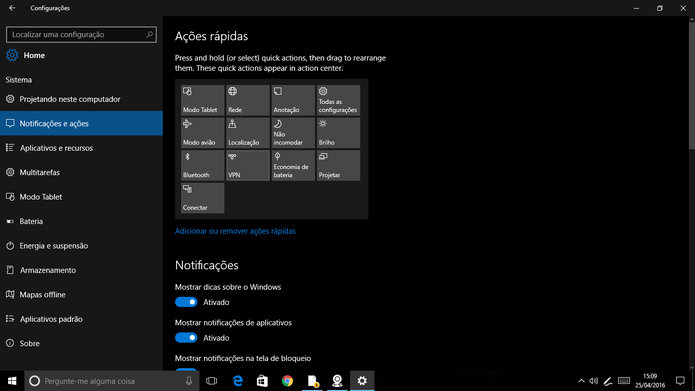
Task: Click the Localizar uma configuração search box
Action: point(82,34)
